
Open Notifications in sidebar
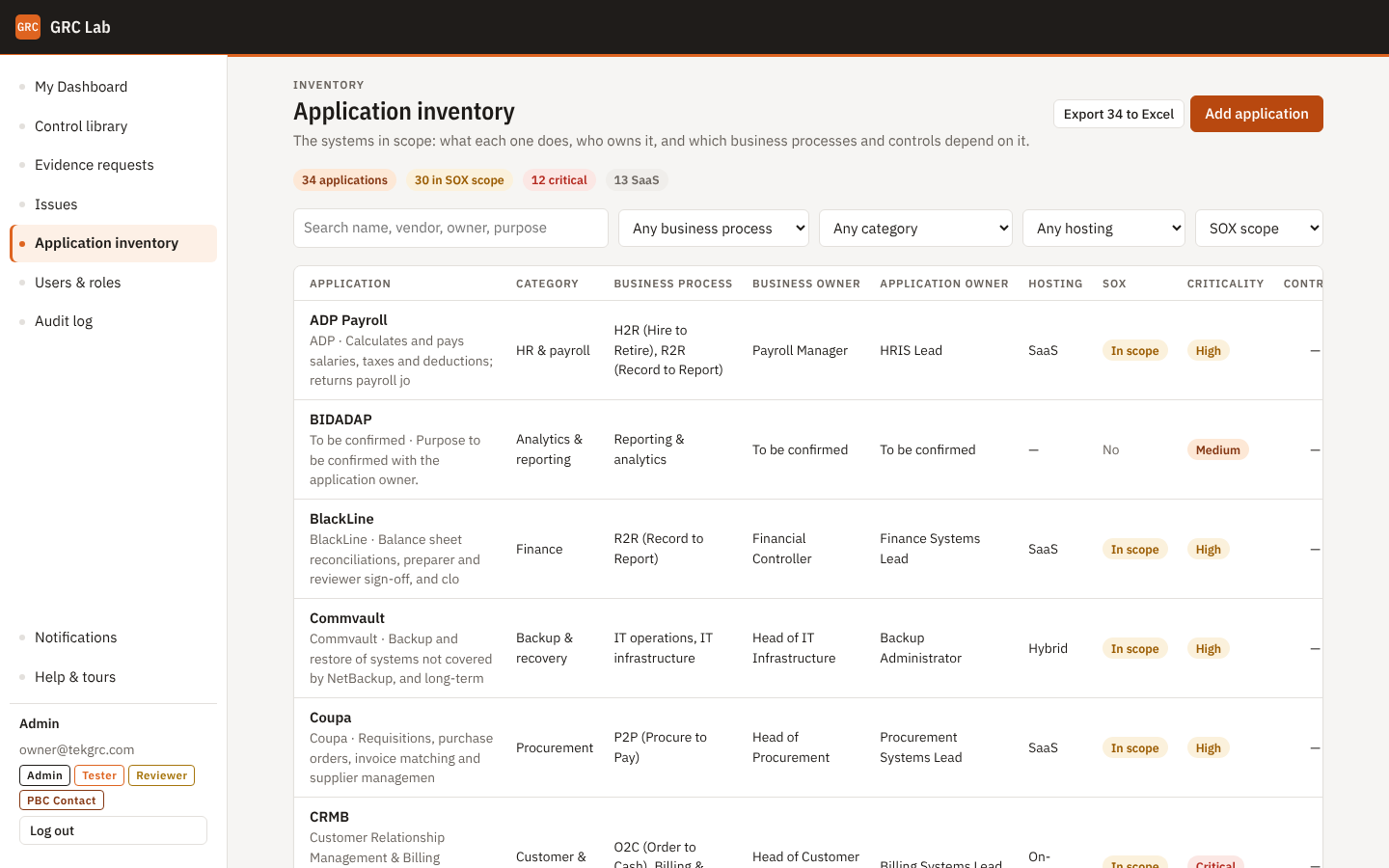point(113,637)
